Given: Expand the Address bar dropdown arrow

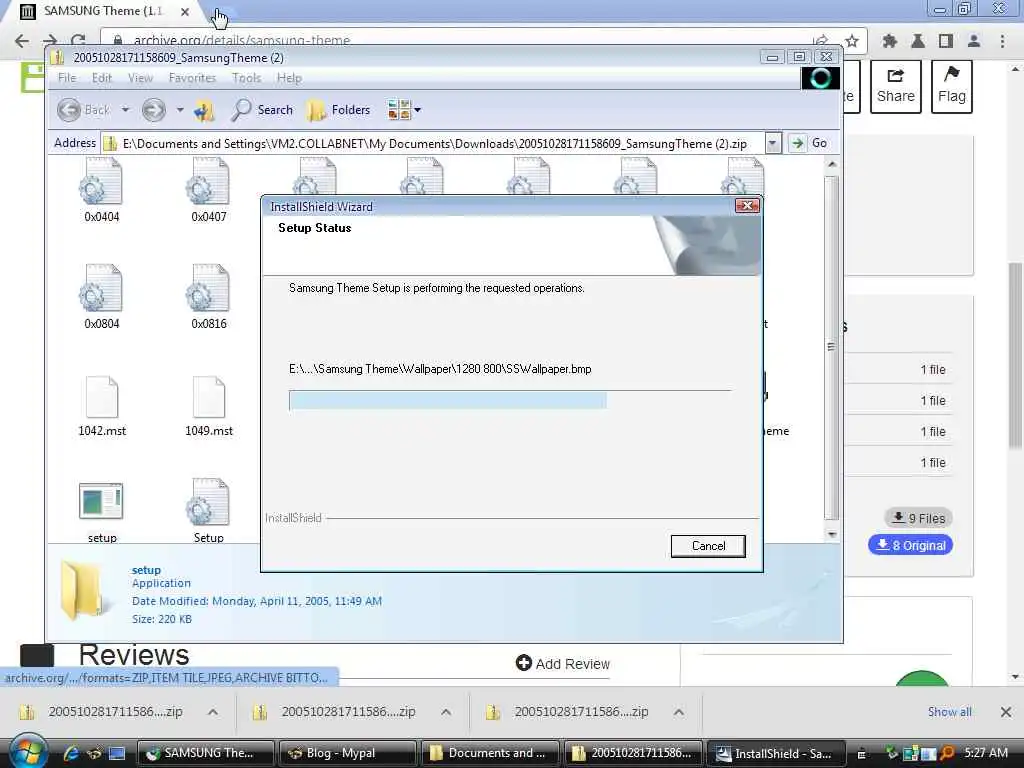Looking at the screenshot, I should [x=773, y=143].
